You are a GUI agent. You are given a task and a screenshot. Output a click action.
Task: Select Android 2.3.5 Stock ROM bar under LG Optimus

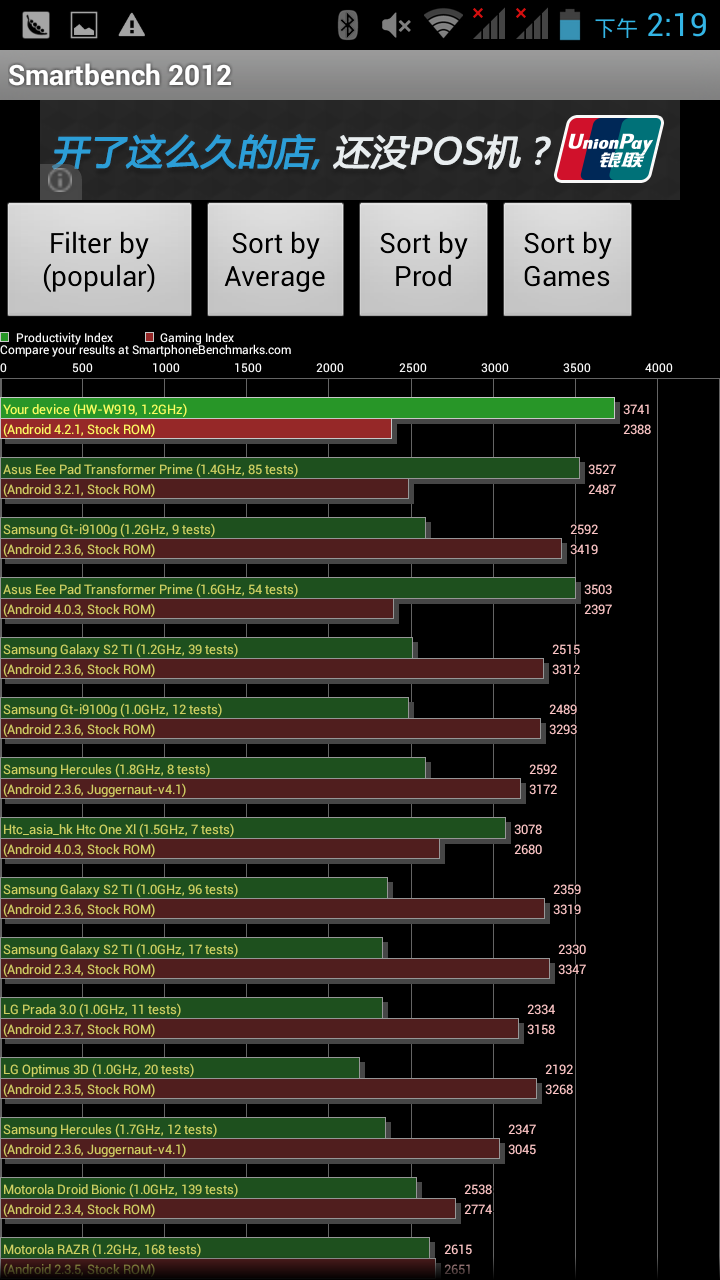pyautogui.click(x=269, y=1089)
